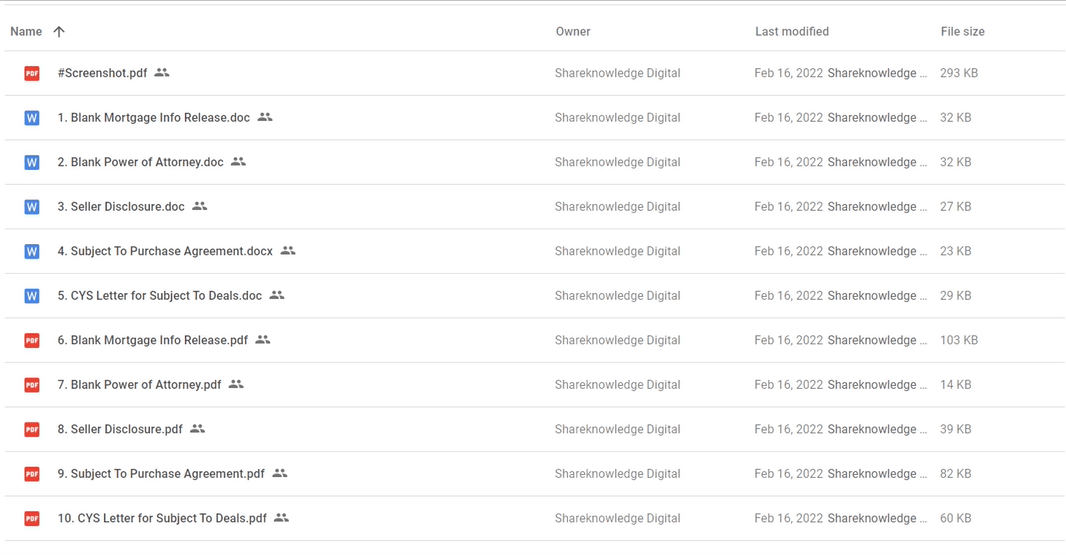Click Shareknowledge Digital owner of #Screenshot.pdf
Screen dimensions: 1066x555
tap(617, 73)
